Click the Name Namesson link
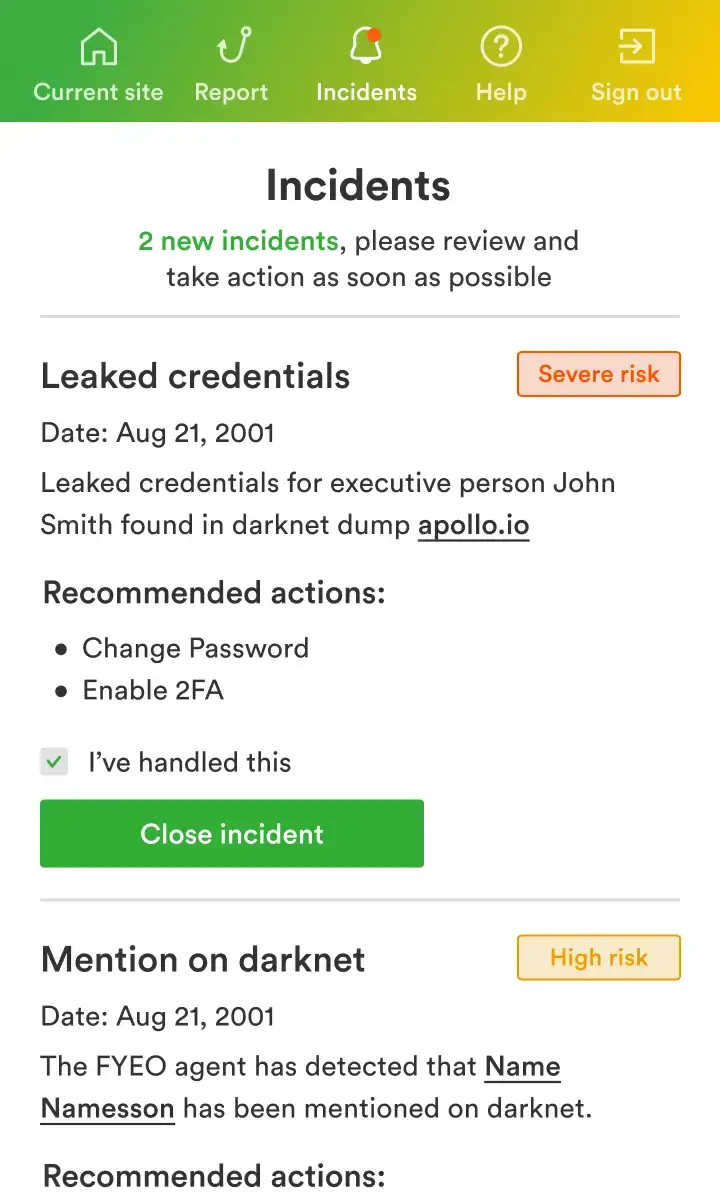 (107, 1108)
